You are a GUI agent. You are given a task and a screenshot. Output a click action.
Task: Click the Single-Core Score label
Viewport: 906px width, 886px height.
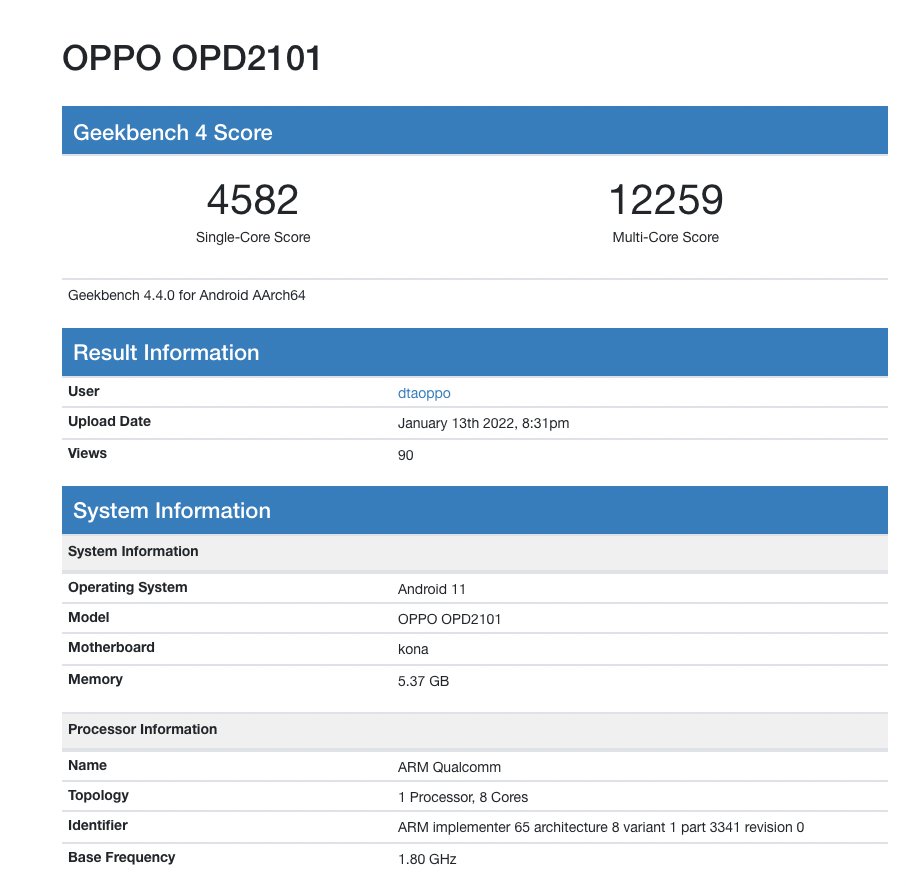[x=253, y=238]
